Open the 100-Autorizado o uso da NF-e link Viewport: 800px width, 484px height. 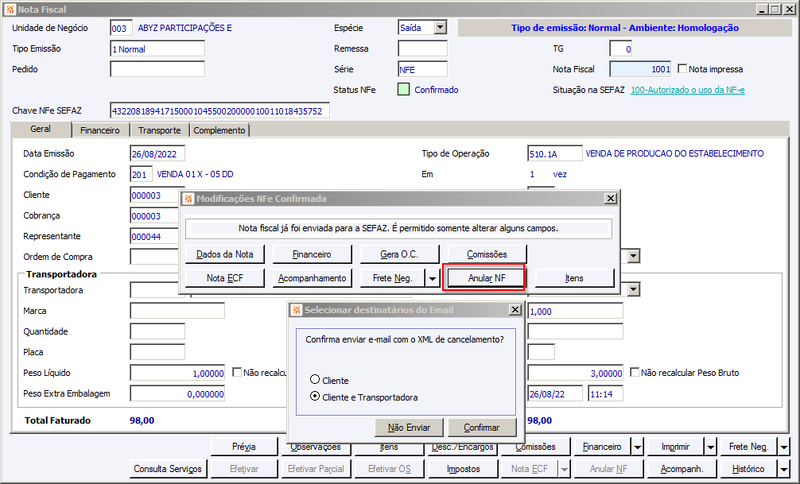[x=688, y=90]
